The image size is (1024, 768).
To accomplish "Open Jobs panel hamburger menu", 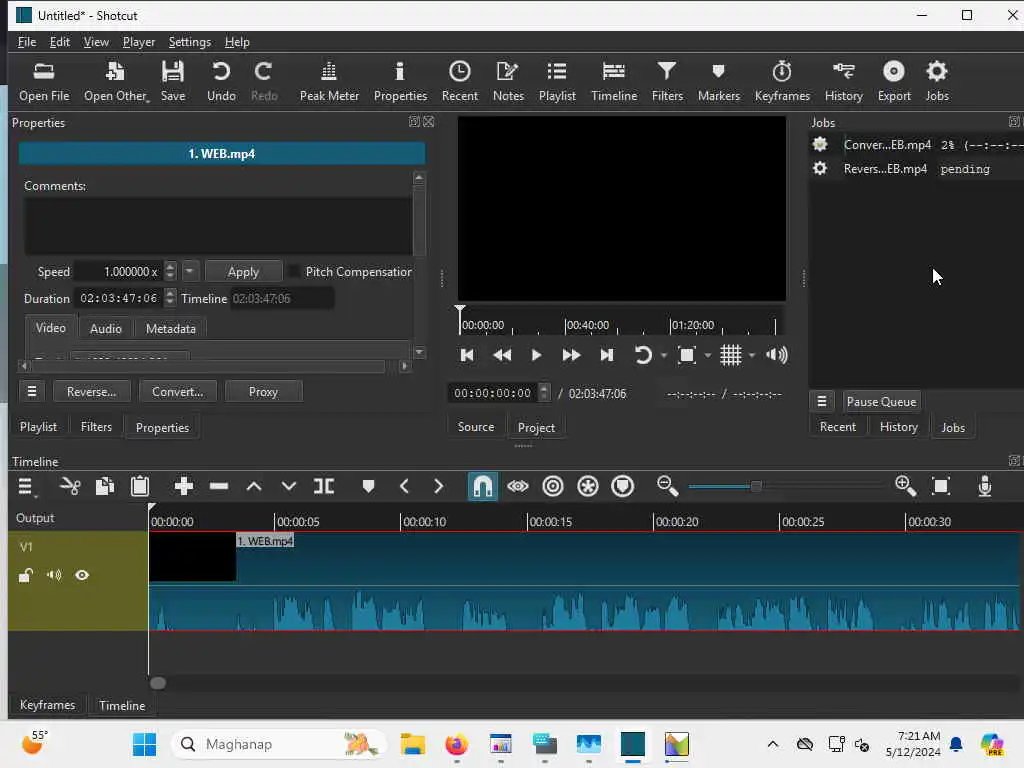I will [822, 402].
